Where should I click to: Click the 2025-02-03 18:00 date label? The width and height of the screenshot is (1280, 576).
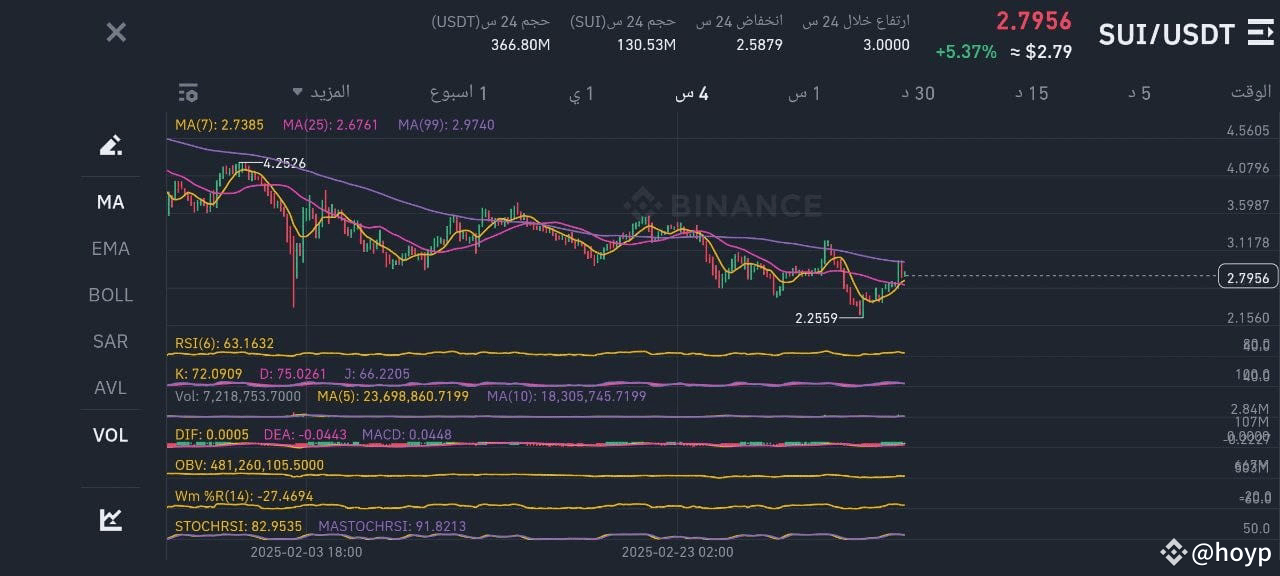pyautogui.click(x=306, y=551)
